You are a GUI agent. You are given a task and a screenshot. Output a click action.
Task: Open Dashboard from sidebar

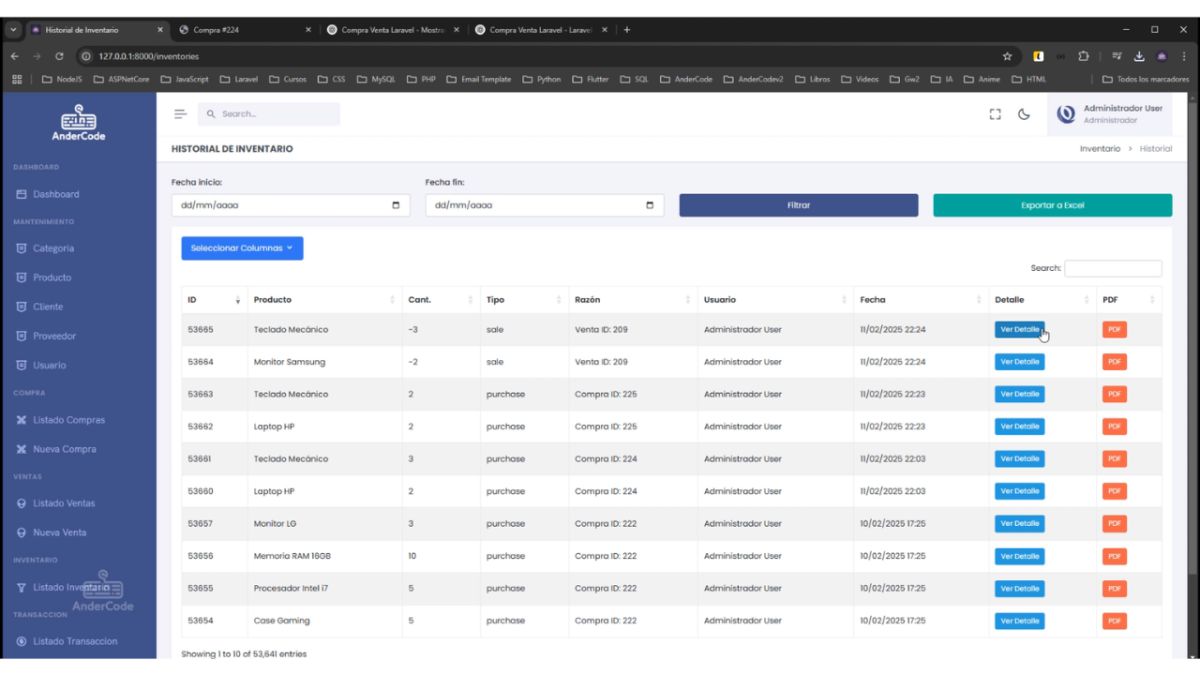[55, 194]
